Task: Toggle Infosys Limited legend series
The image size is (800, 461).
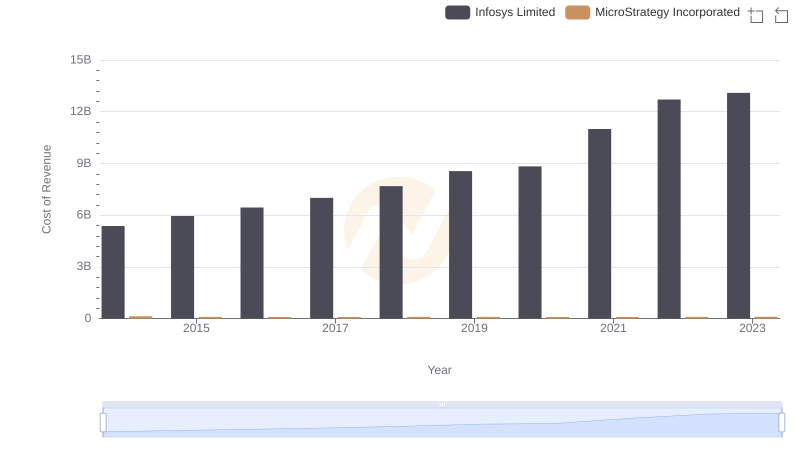Action: point(500,12)
